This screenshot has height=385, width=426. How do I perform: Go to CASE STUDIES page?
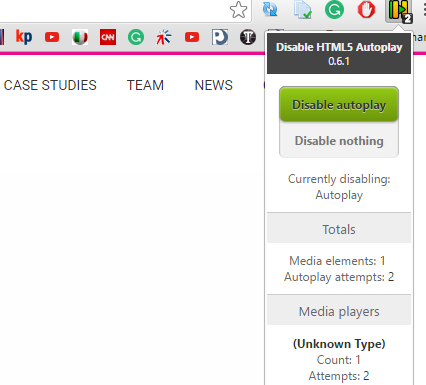50,85
